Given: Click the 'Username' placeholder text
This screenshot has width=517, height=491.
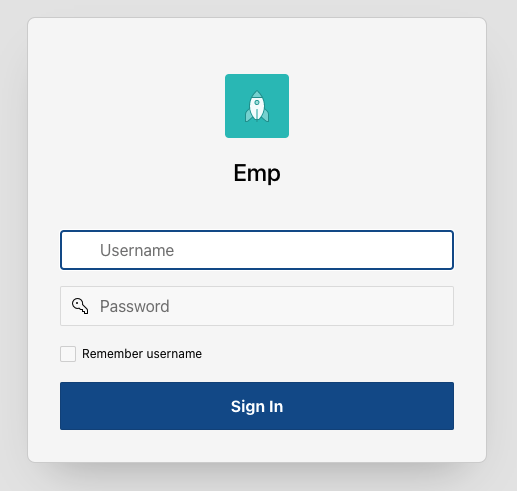Looking at the screenshot, I should point(137,250).
